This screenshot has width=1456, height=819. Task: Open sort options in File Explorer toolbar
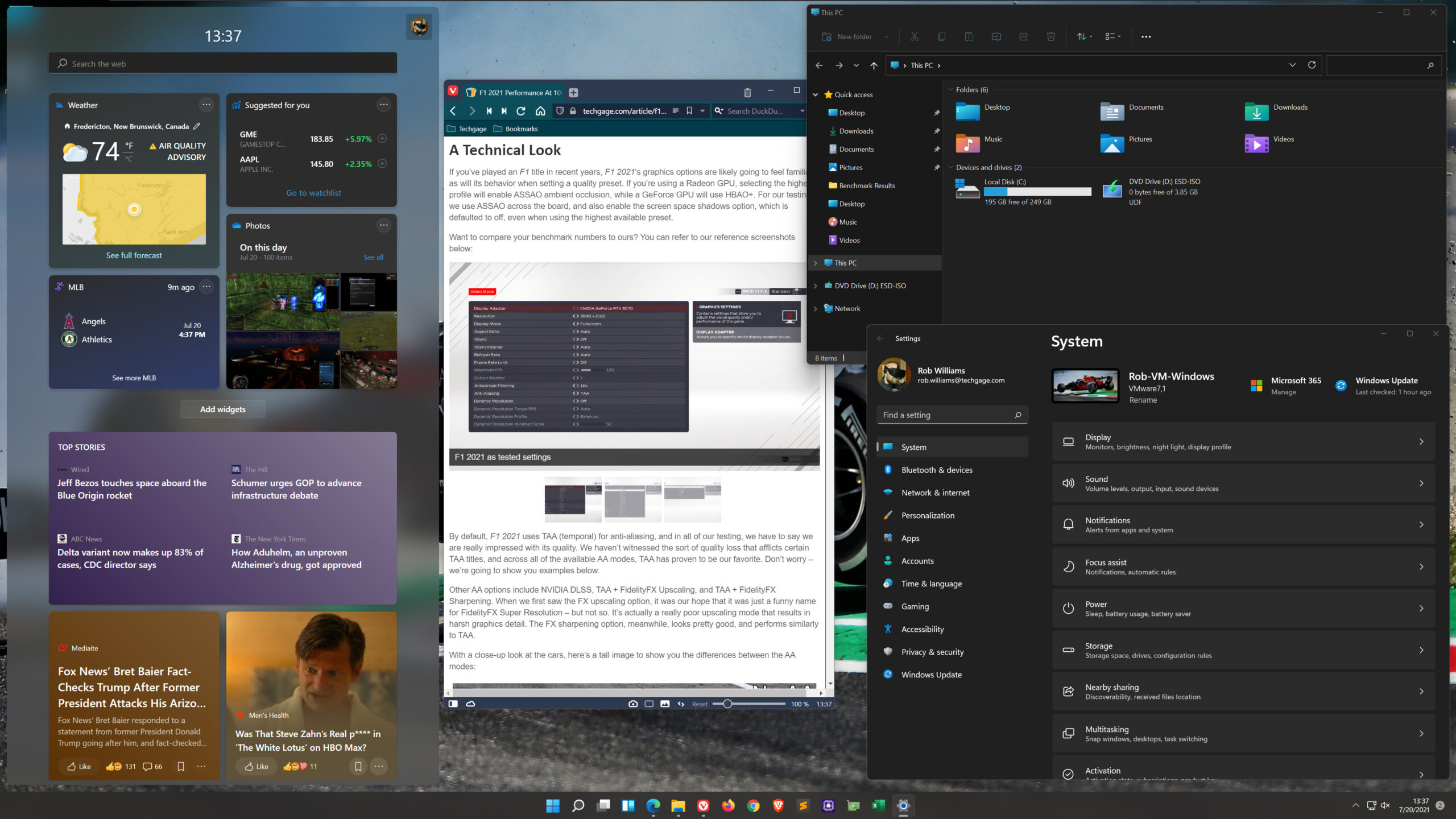pos(1084,36)
